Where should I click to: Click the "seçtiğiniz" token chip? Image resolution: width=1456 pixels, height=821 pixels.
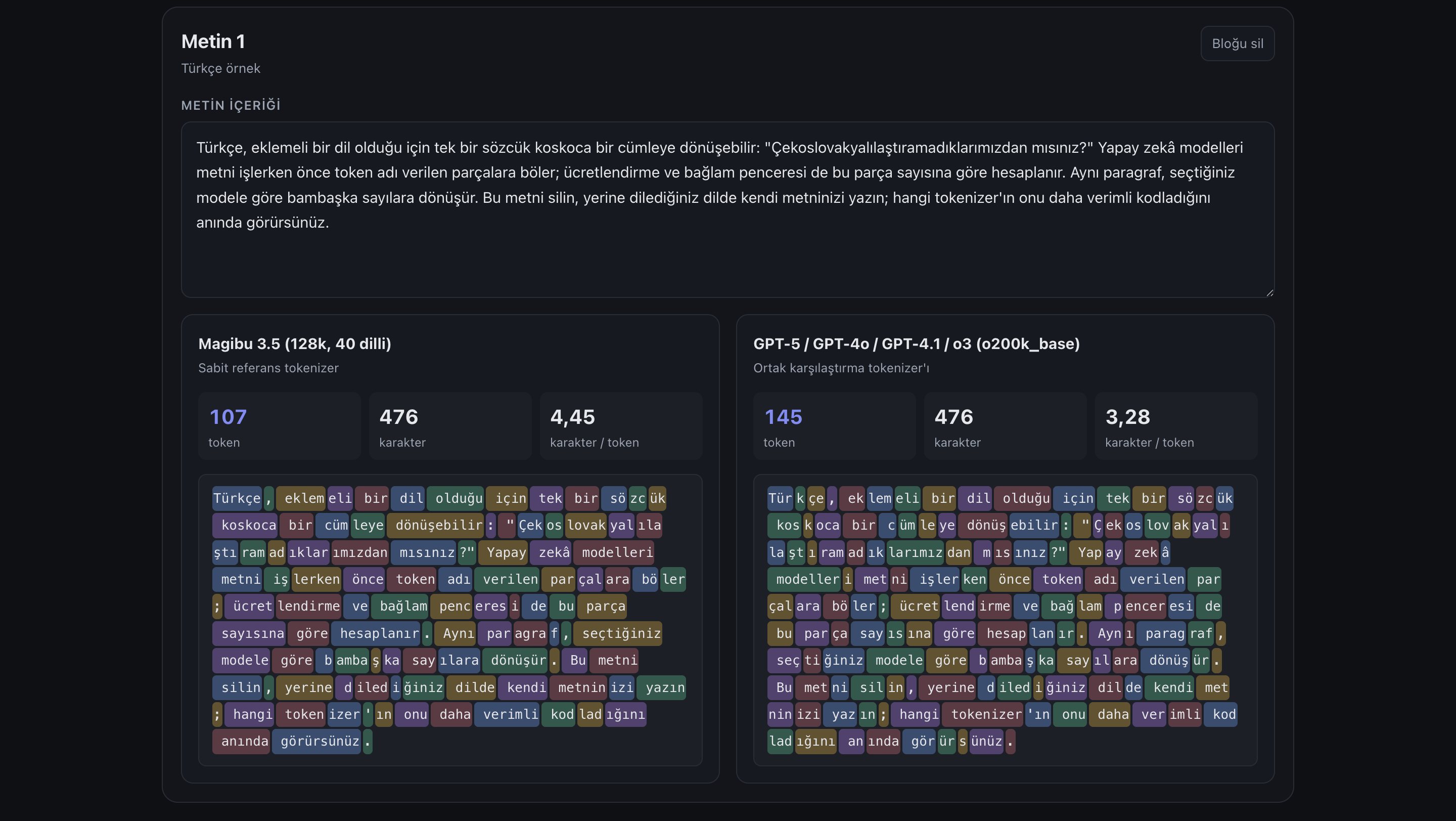[x=617, y=633]
